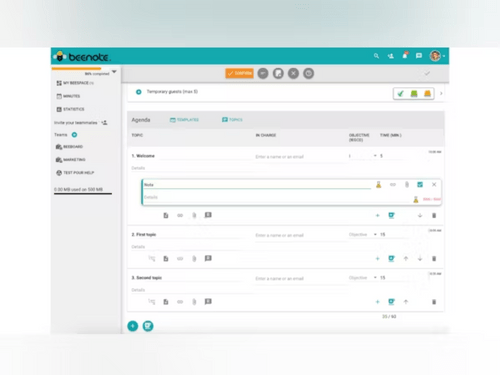Open agenda Topics
Screen dimensions: 500x375
(x=232, y=120)
